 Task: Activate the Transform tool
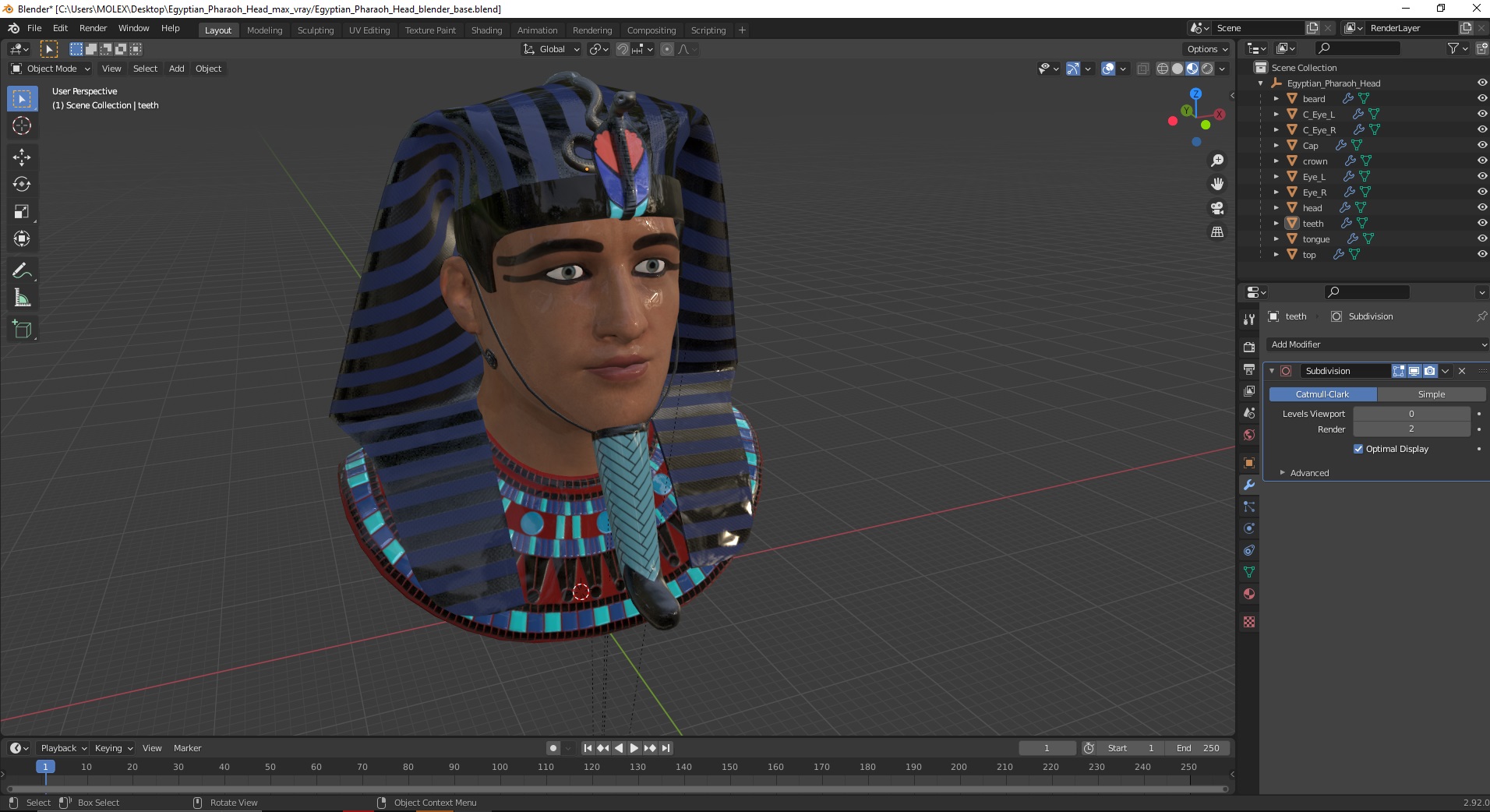point(22,239)
